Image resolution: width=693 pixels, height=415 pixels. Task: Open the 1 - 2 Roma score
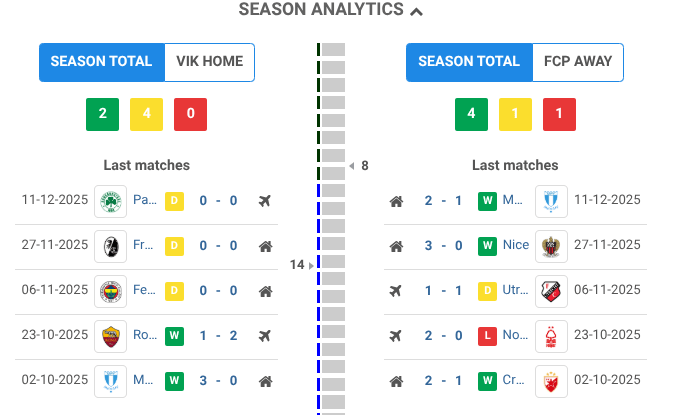click(x=218, y=336)
